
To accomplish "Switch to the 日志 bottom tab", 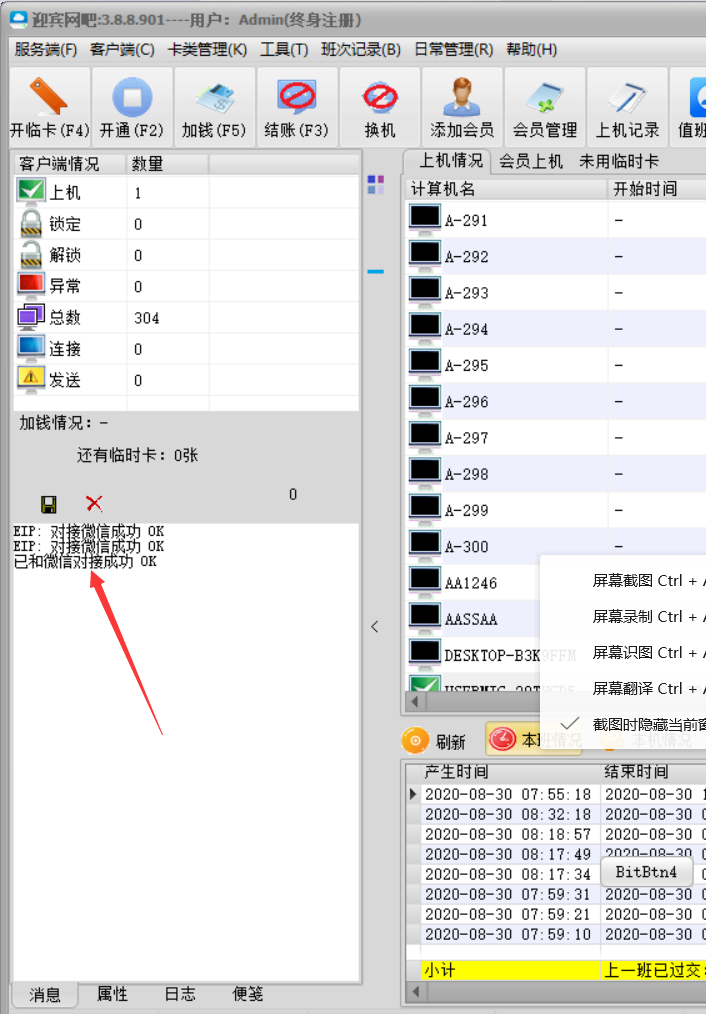I will (x=180, y=994).
